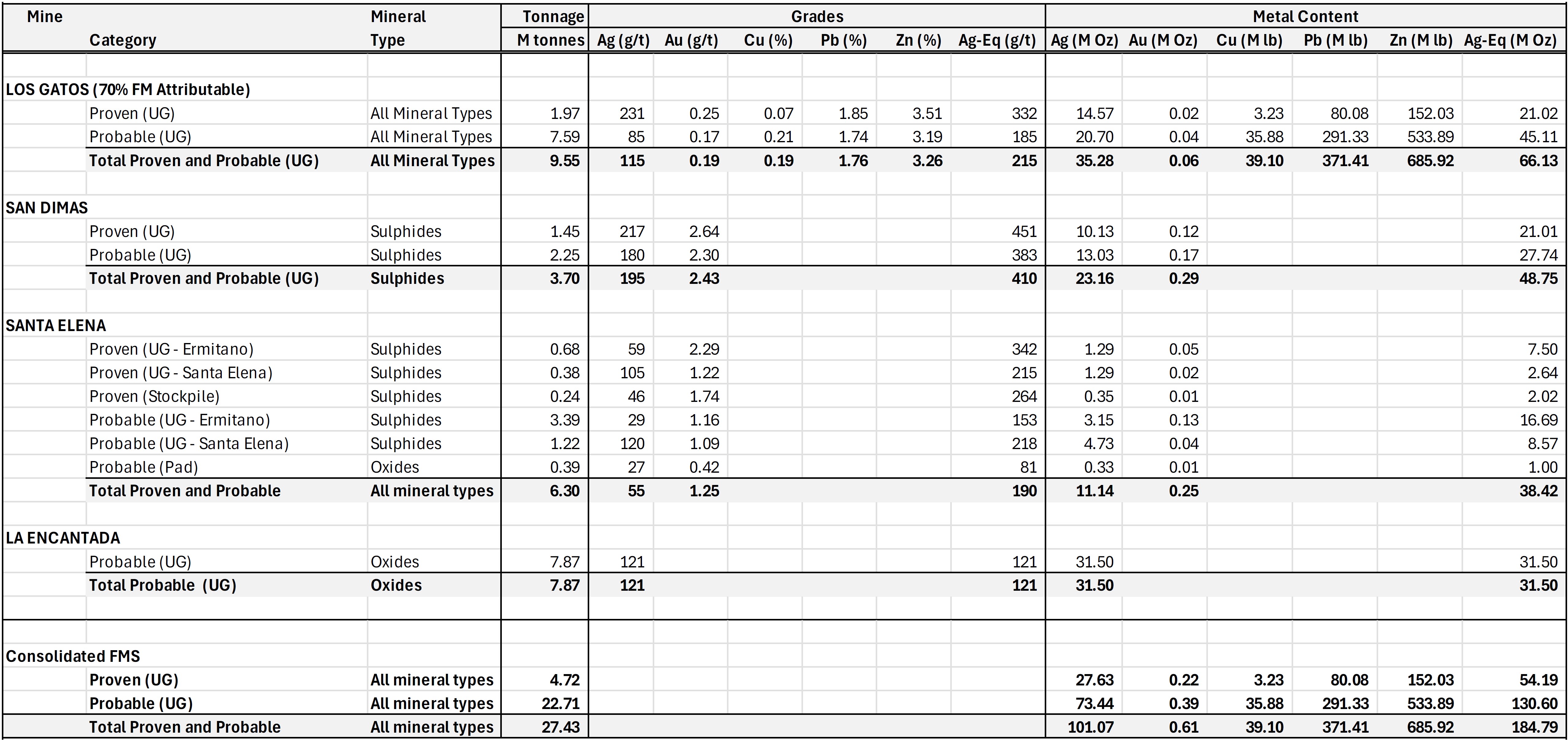This screenshot has height=740, width=1568.
Task: Click the SANTA ELENA section label
Action: tap(56, 326)
